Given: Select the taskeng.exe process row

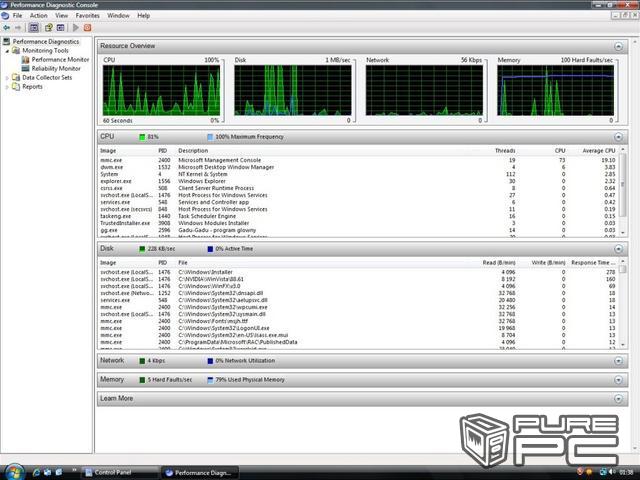Looking at the screenshot, I should 358,216.
